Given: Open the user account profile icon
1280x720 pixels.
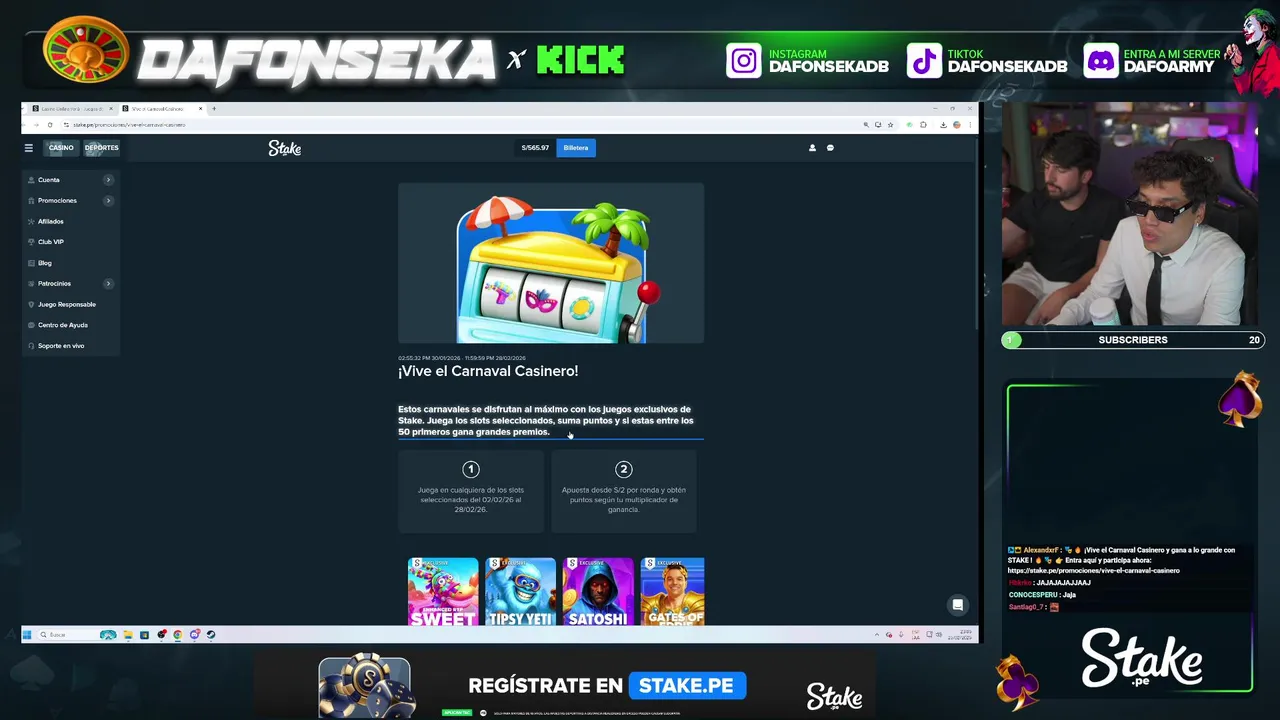Looking at the screenshot, I should click(x=812, y=148).
